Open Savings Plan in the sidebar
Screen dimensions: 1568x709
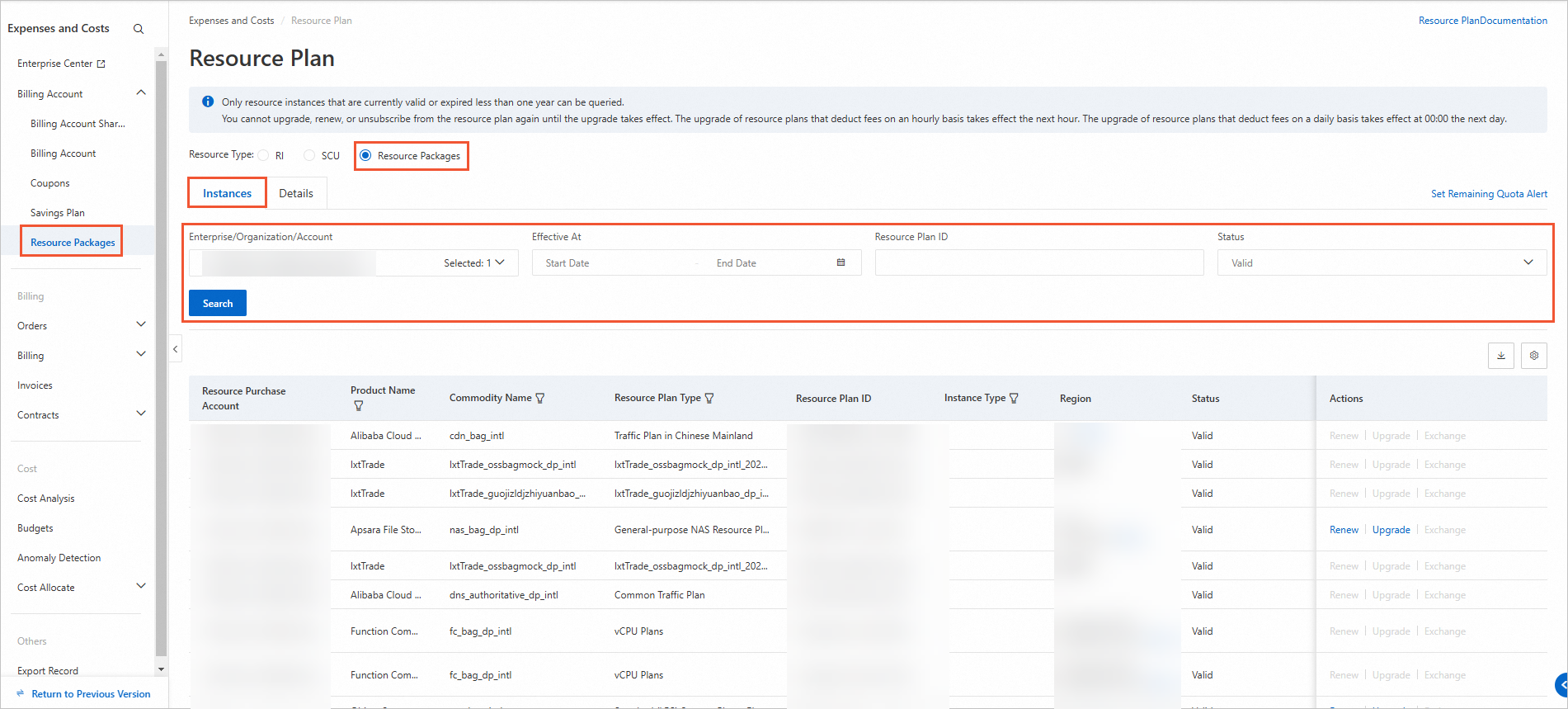click(58, 213)
